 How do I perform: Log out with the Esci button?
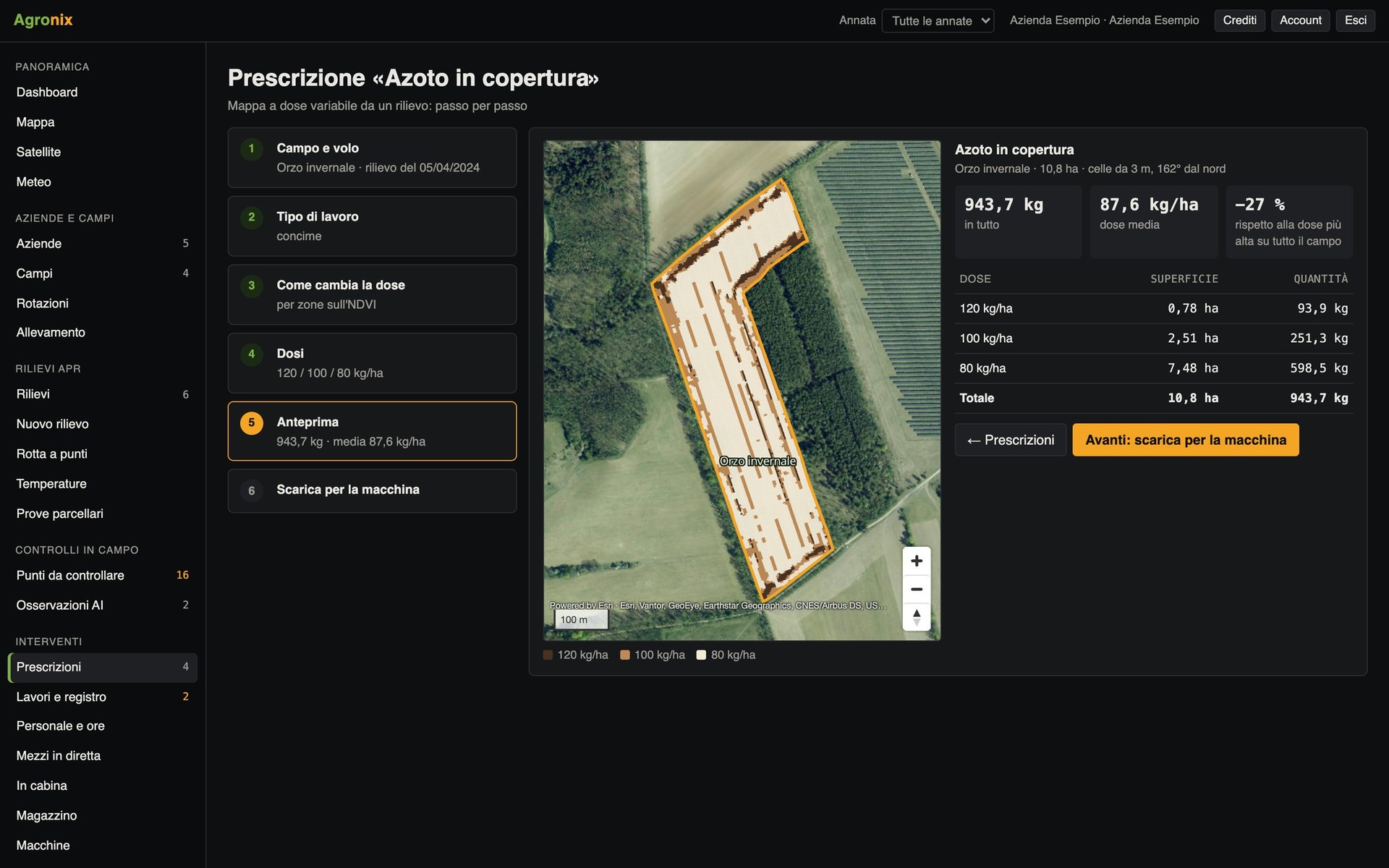[1355, 20]
